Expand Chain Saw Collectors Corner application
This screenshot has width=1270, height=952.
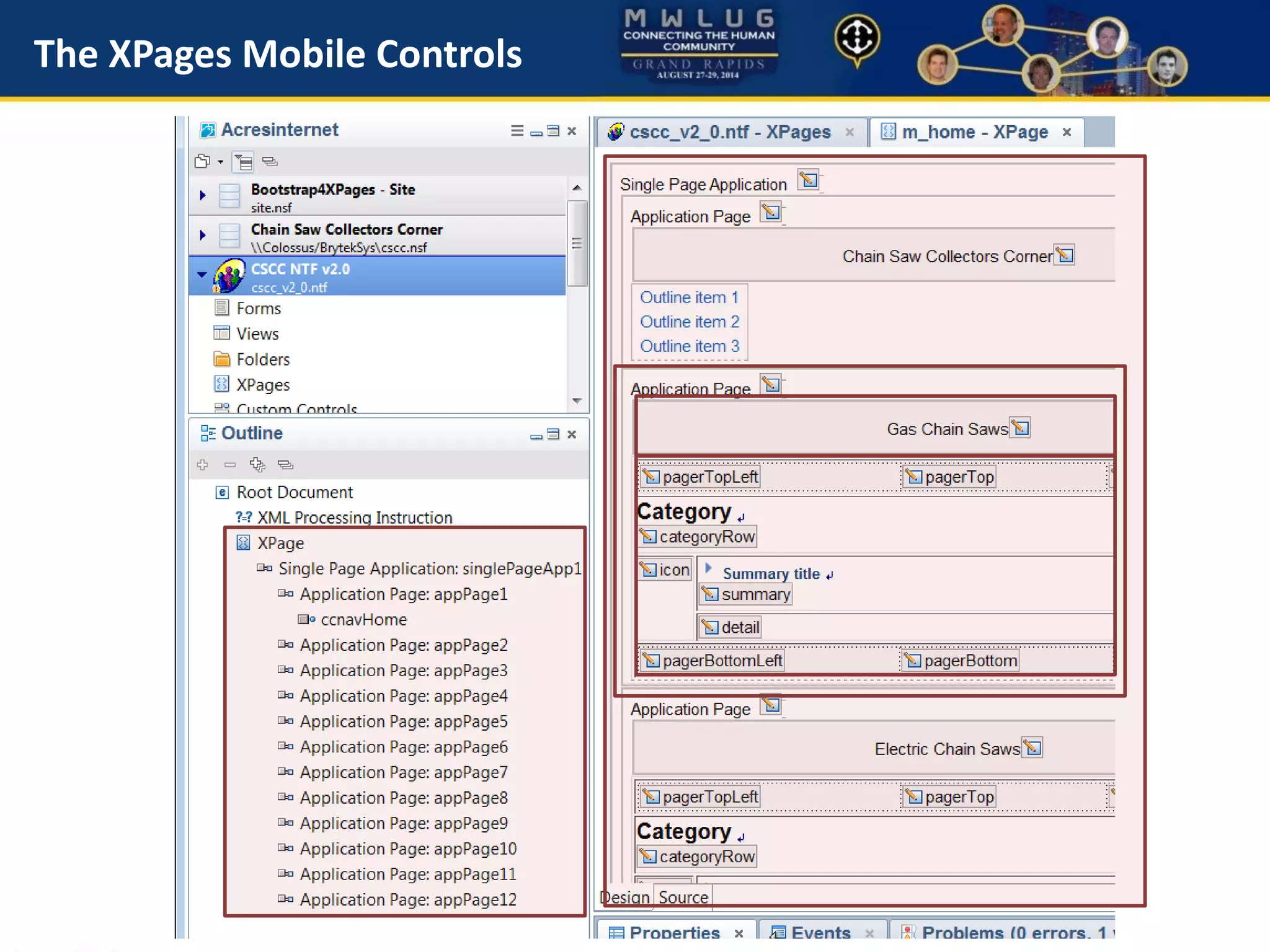(x=203, y=236)
